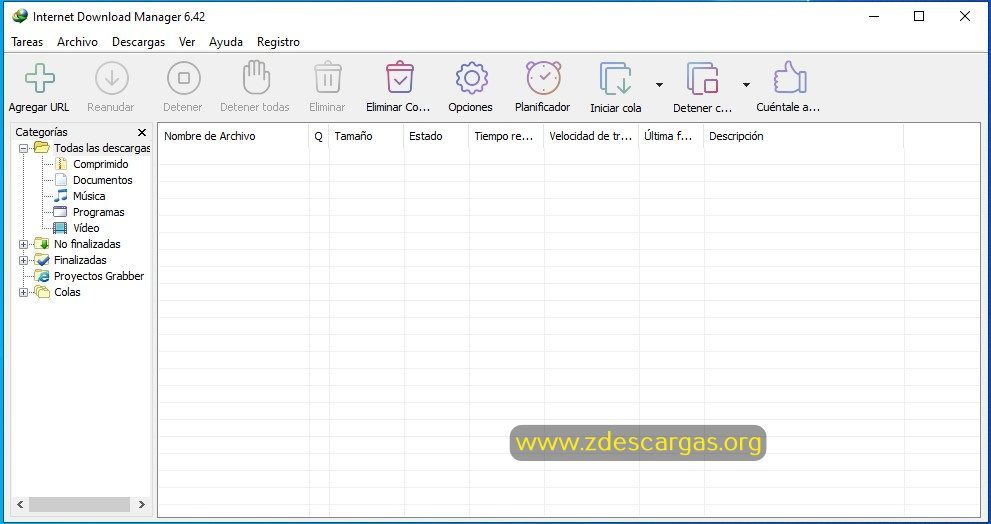This screenshot has width=991, height=524.
Task: Select the Comprimido category label
Action: tap(100, 164)
